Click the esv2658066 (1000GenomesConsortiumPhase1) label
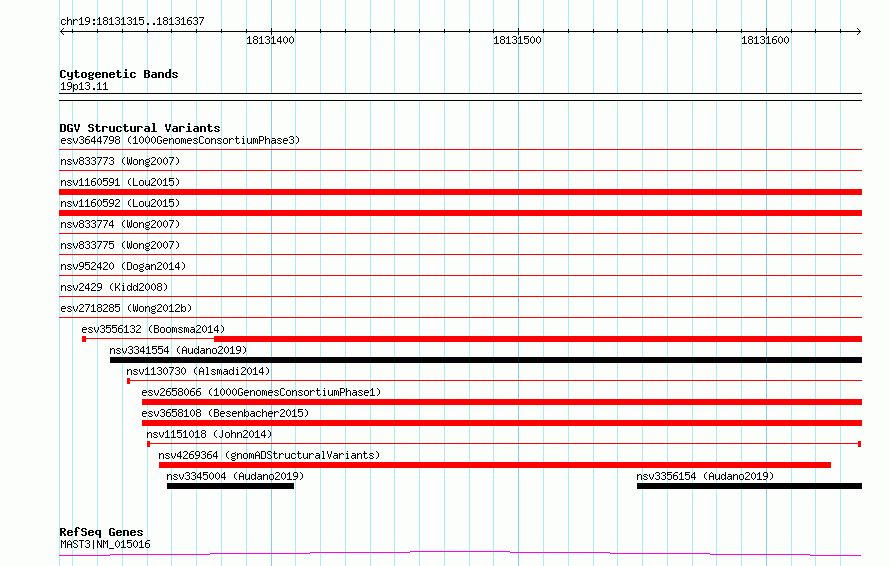 click(x=261, y=392)
